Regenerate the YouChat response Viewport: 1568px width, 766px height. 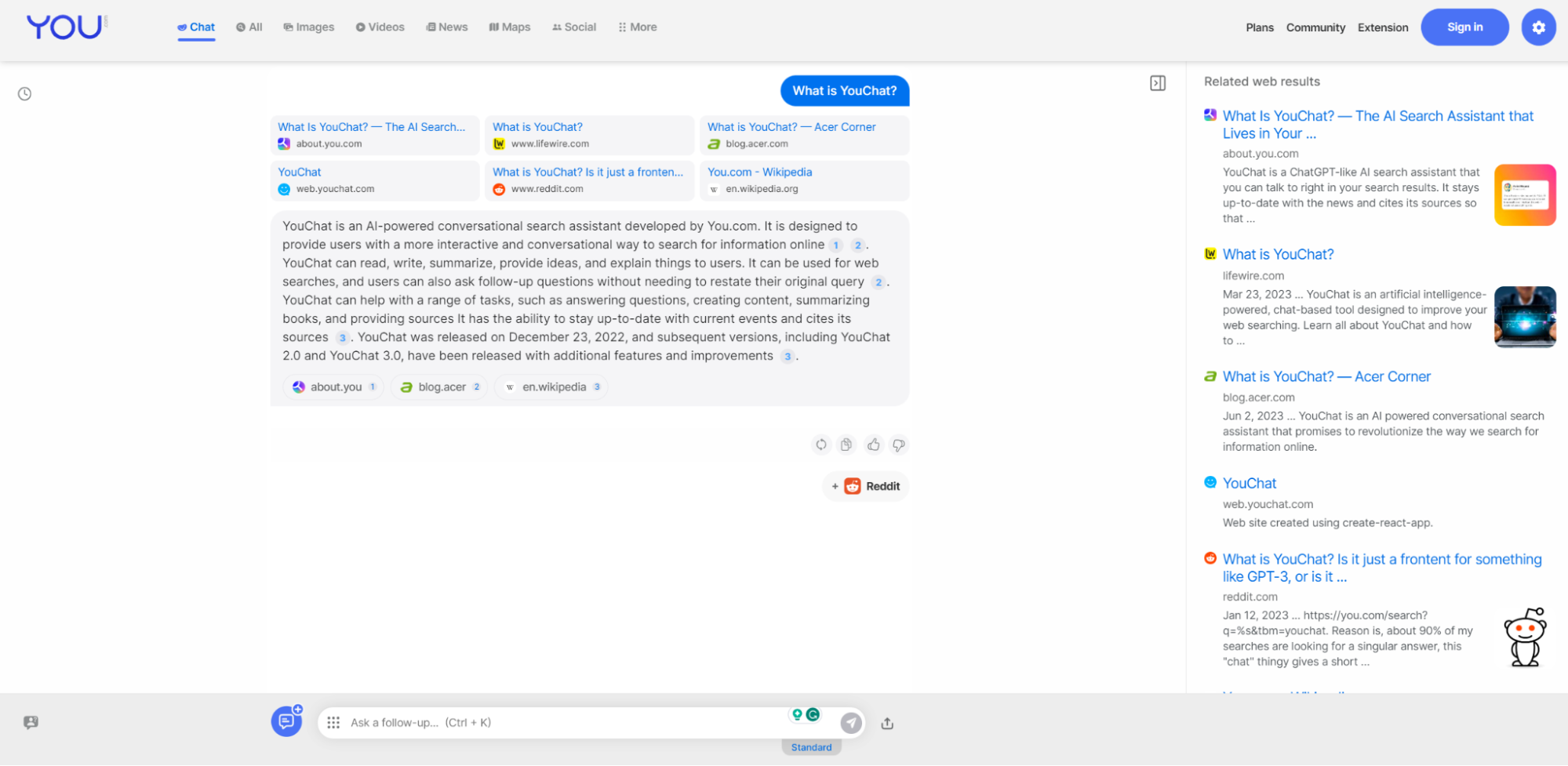click(820, 445)
